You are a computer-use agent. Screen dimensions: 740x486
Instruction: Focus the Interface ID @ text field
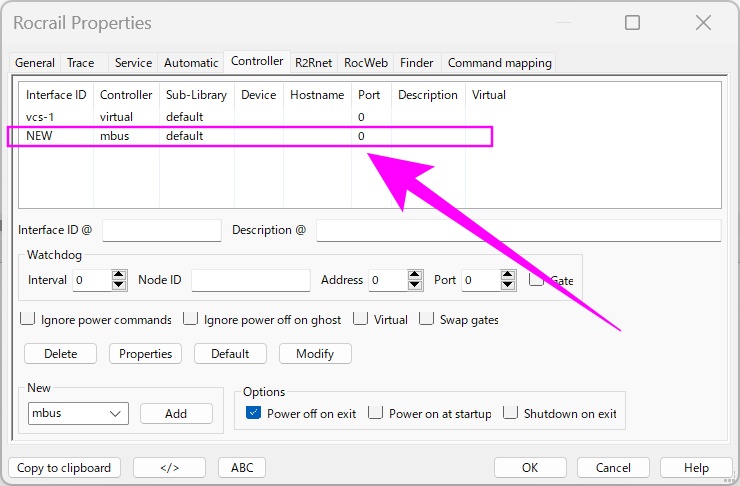pyautogui.click(x=162, y=230)
